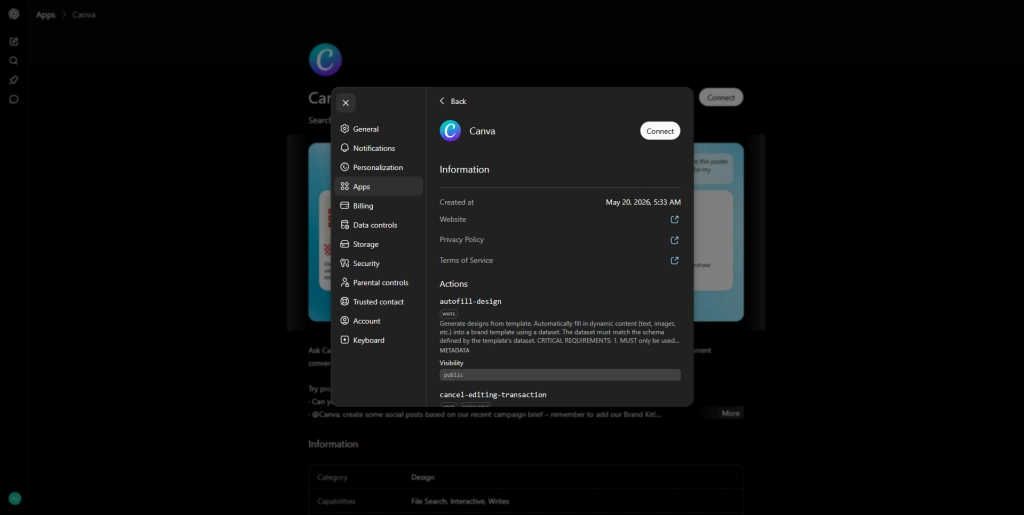Click the large Canva logo on background page
The height and width of the screenshot is (515, 1024).
pyautogui.click(x=325, y=59)
